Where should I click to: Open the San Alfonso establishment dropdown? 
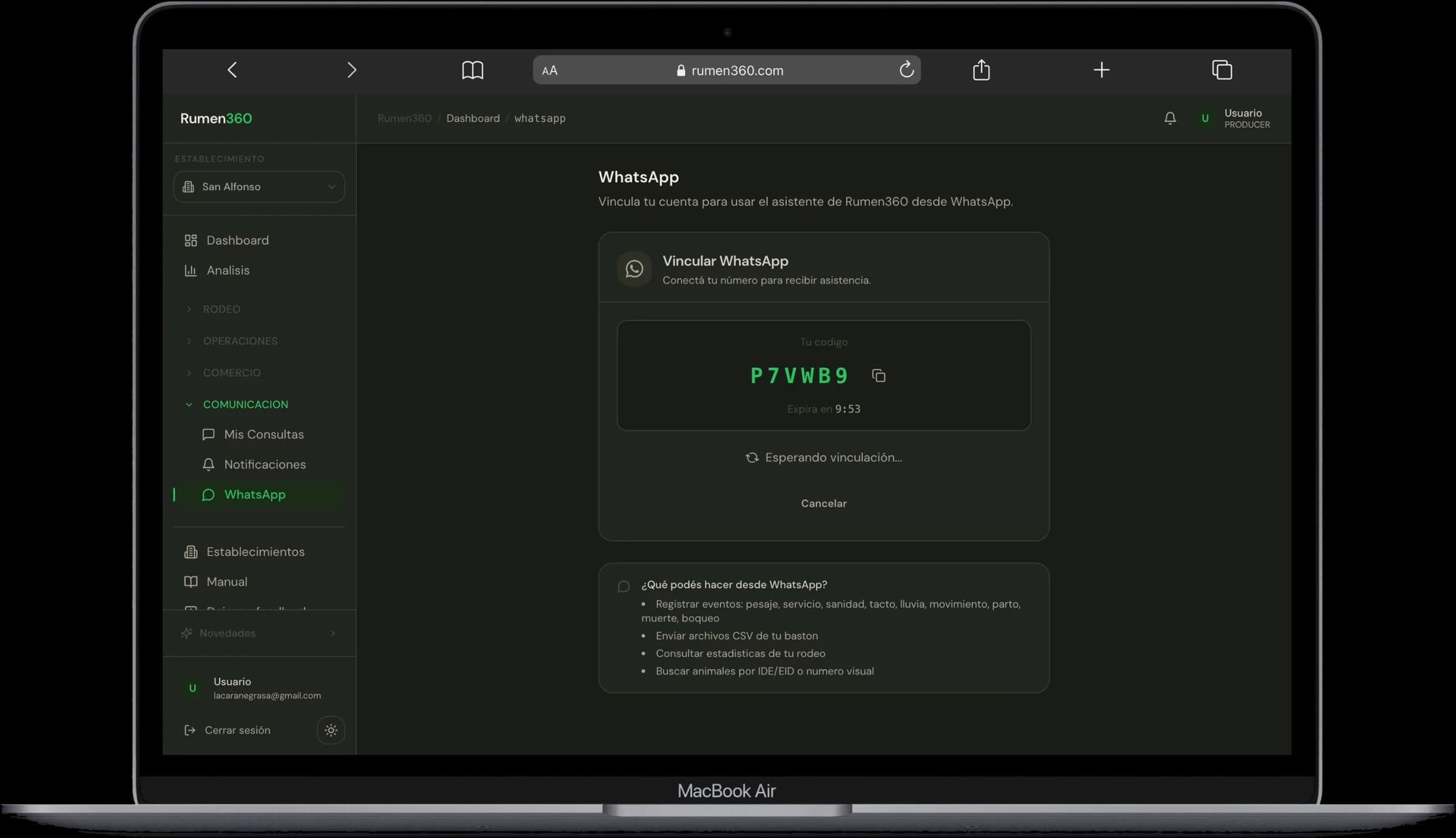click(259, 187)
